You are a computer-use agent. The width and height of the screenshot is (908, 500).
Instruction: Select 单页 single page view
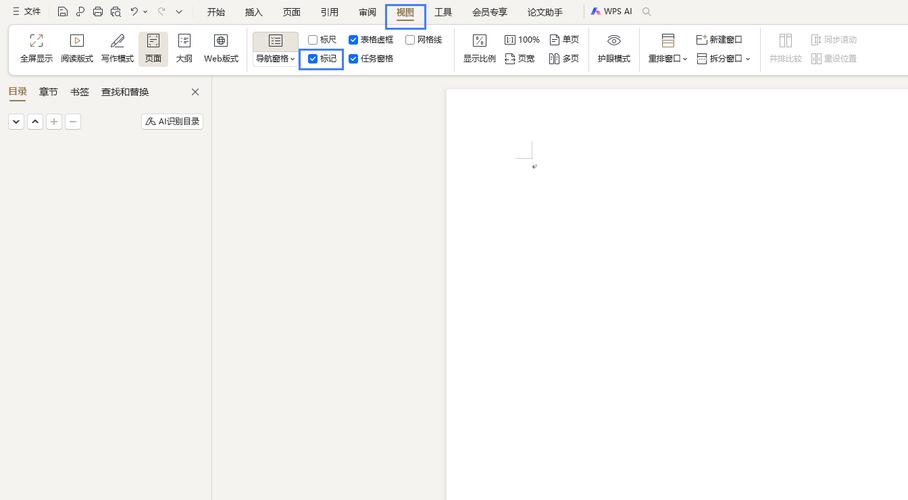(x=564, y=39)
